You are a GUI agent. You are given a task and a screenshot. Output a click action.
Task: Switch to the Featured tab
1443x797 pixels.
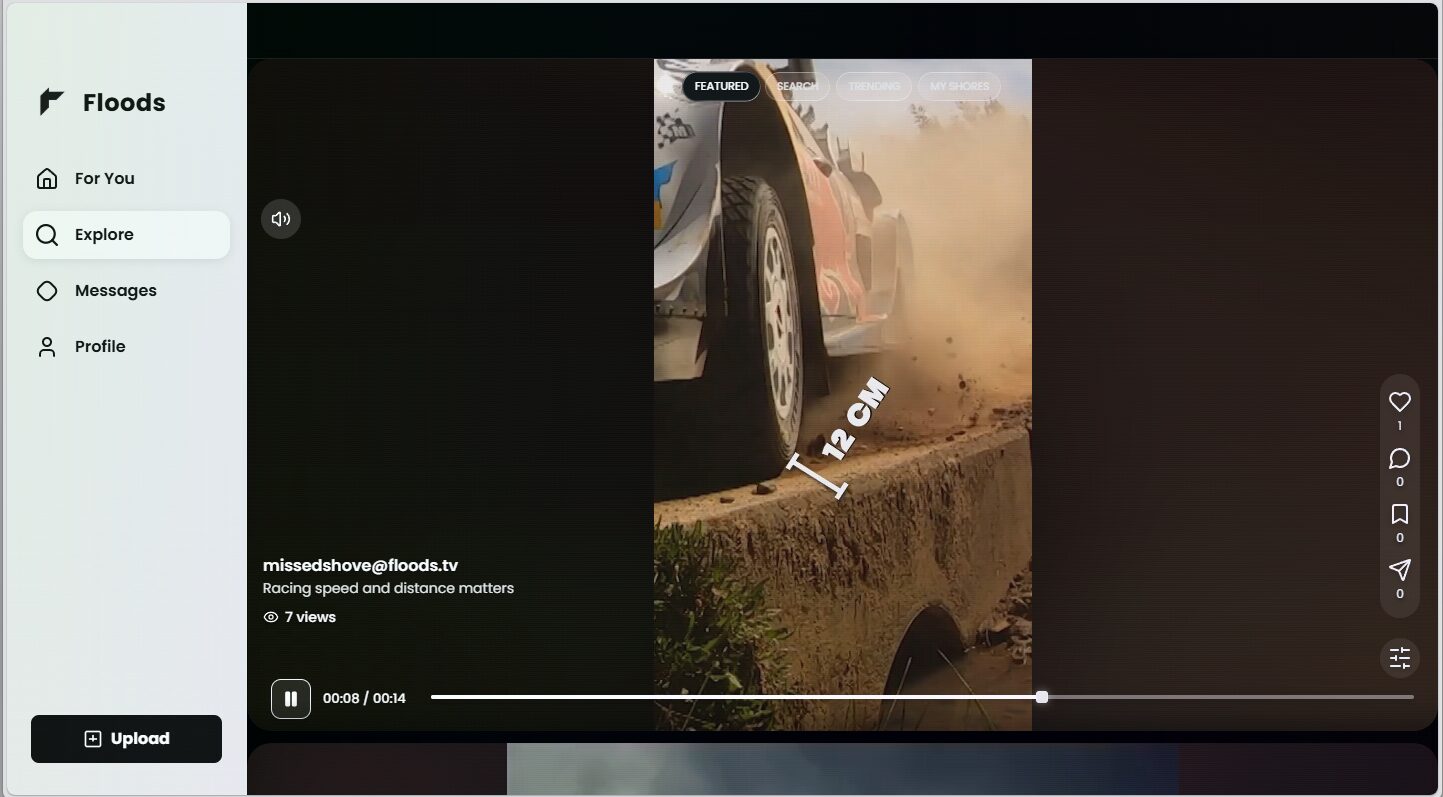coord(721,86)
